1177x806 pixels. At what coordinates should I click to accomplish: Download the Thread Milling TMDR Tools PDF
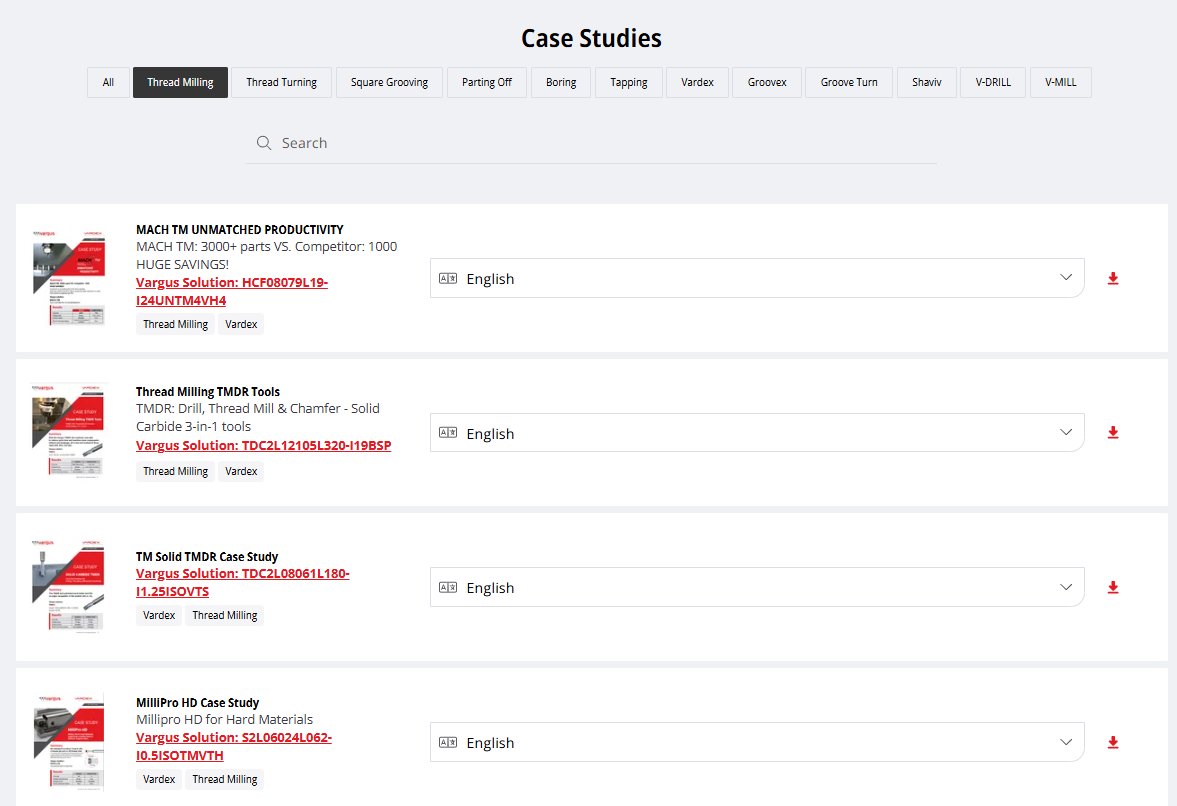[x=1113, y=433]
